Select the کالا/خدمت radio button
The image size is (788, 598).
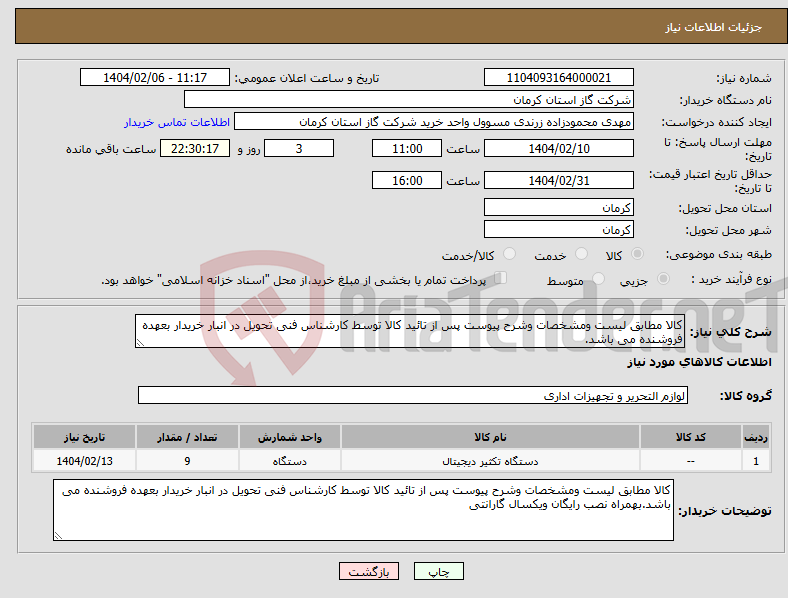pyautogui.click(x=510, y=254)
